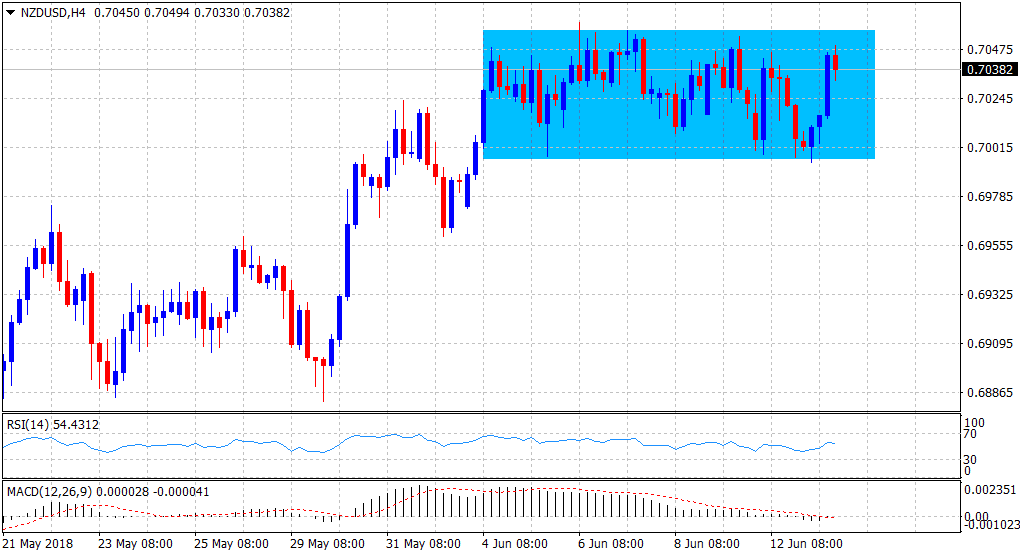Screen dimensions: 1020x556
Task: Click the current price tag 0.70382
Action: click(x=988, y=69)
